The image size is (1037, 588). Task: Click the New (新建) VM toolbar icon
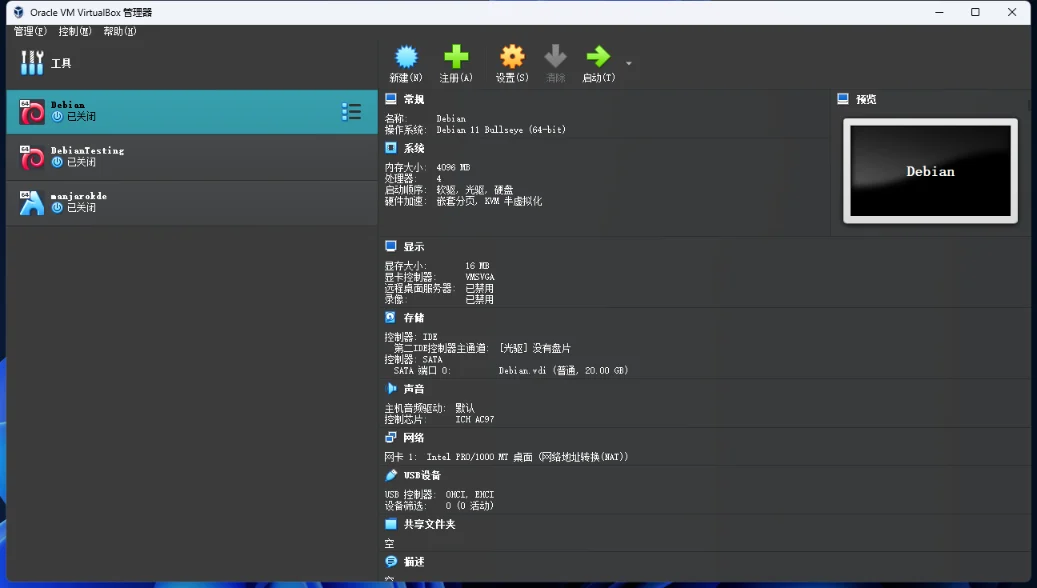click(406, 57)
